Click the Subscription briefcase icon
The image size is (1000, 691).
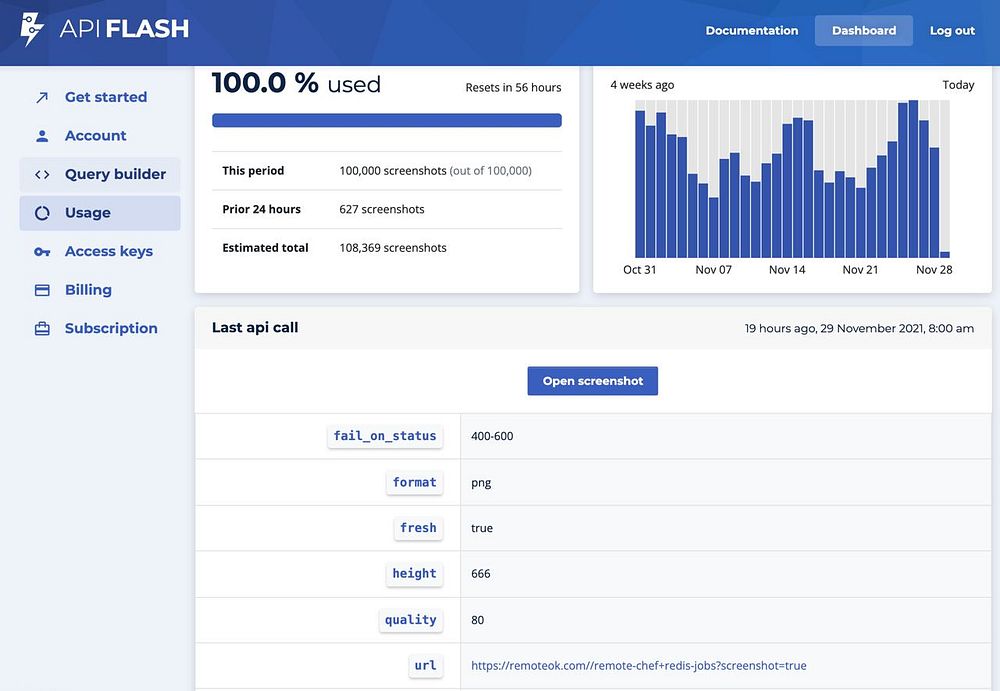pos(42,329)
